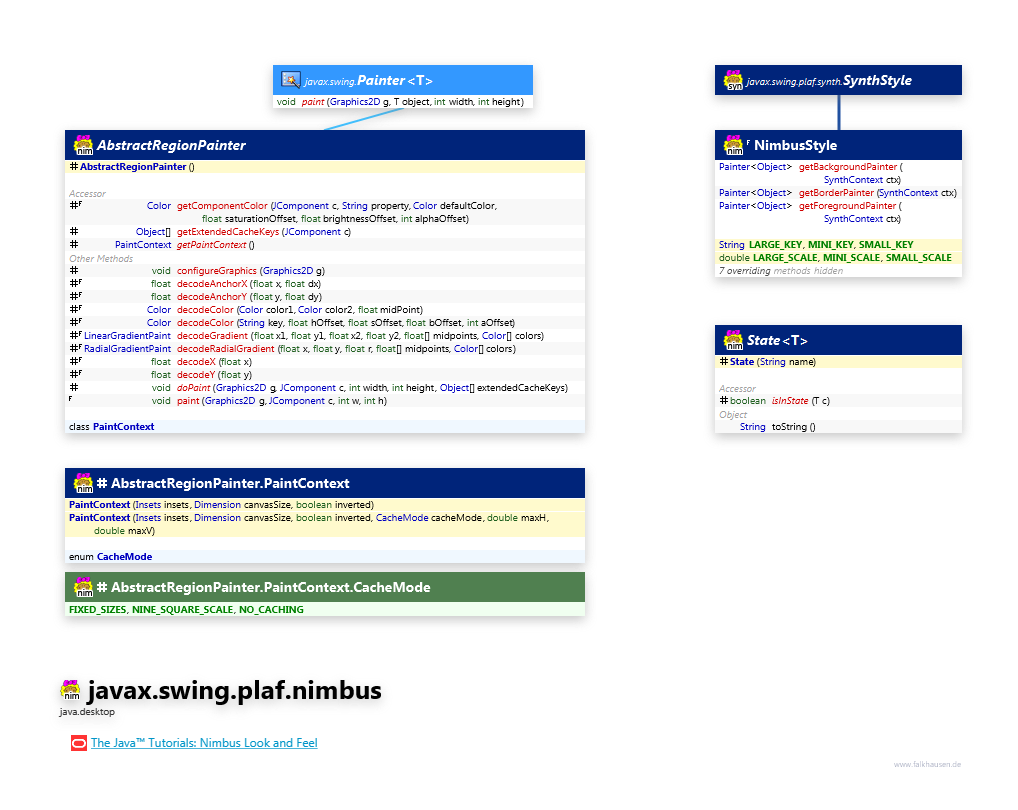Click the NimbusStyle nimbus icon
The width and height of the screenshot is (1018, 810).
pyautogui.click(x=734, y=145)
